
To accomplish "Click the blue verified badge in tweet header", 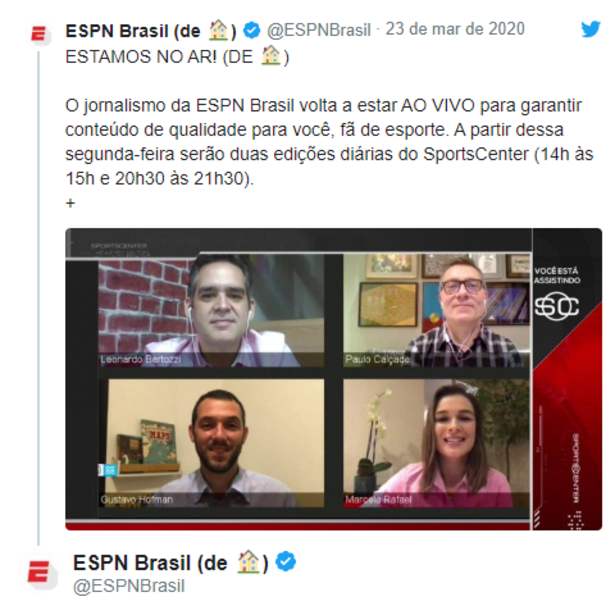I will tap(251, 31).
